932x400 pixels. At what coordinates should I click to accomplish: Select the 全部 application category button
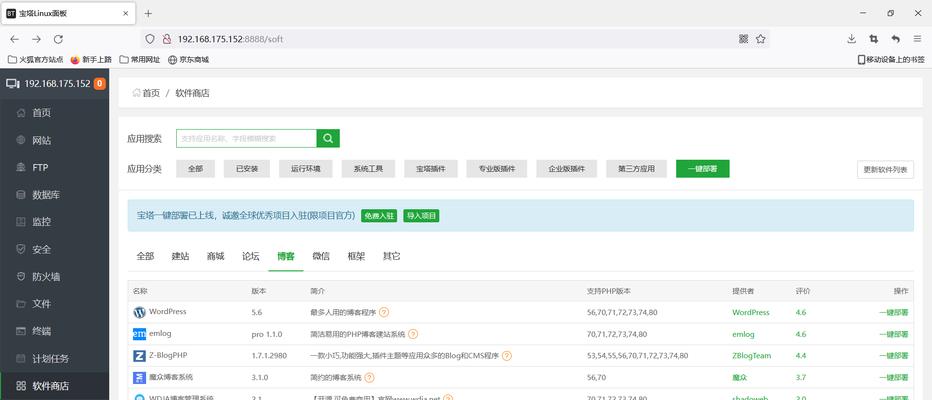point(196,169)
